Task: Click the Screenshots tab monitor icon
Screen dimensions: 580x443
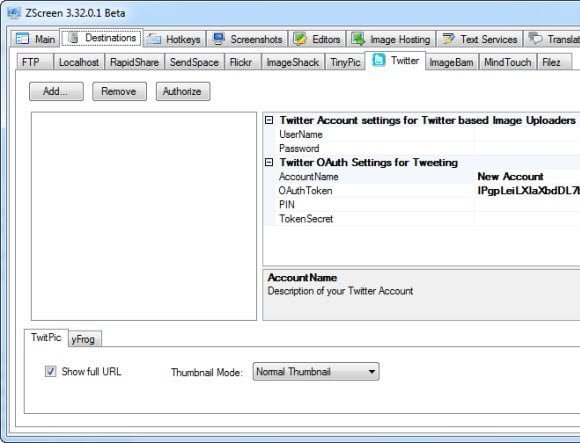Action: (x=219, y=39)
